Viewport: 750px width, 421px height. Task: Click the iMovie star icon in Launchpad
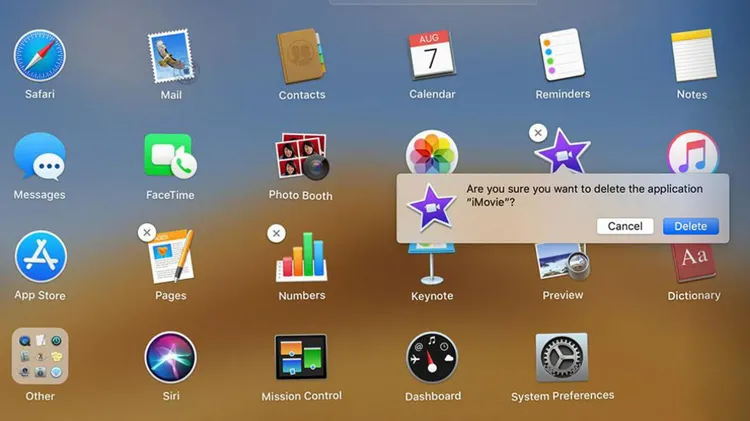point(562,151)
